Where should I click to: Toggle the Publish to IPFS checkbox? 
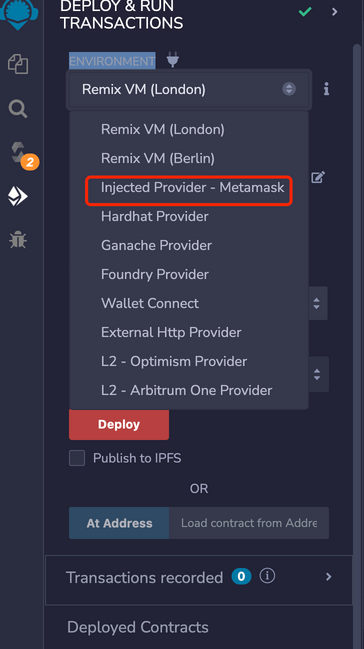point(77,458)
